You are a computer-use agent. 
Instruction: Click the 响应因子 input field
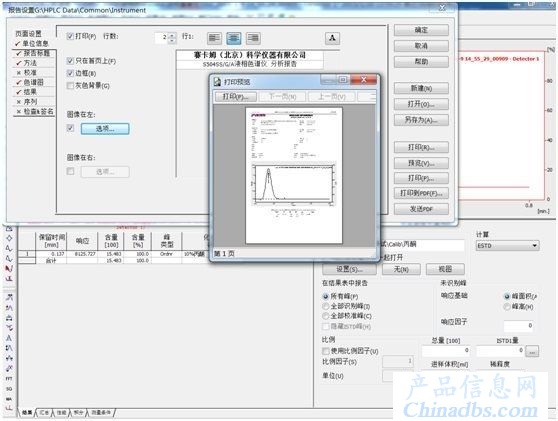click(x=518, y=326)
